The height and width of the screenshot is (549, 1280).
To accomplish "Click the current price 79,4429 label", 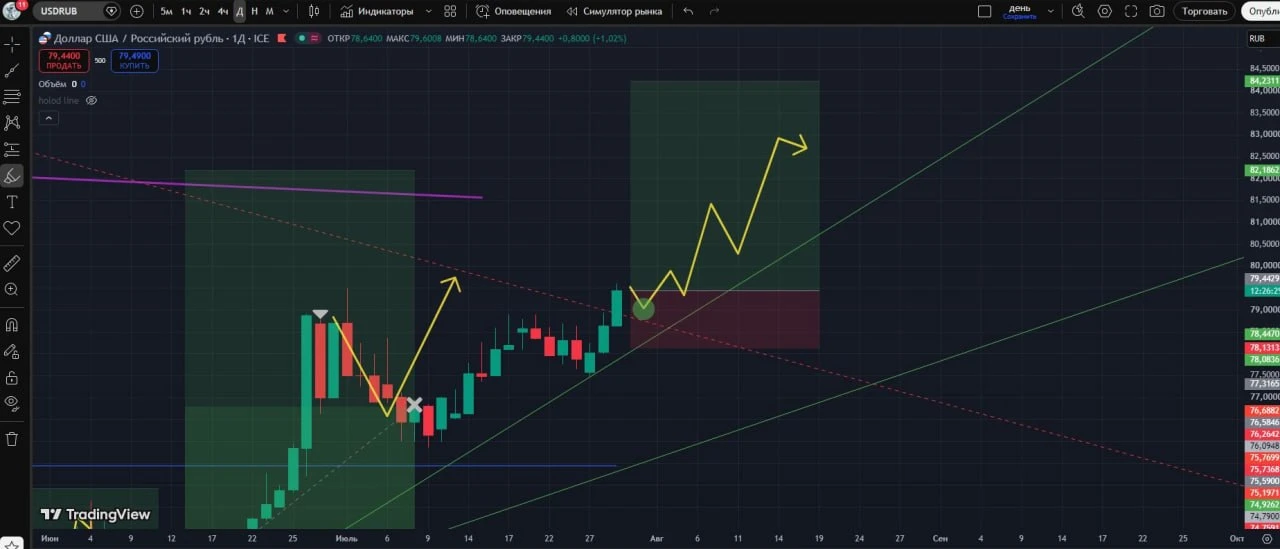I will [x=1264, y=278].
